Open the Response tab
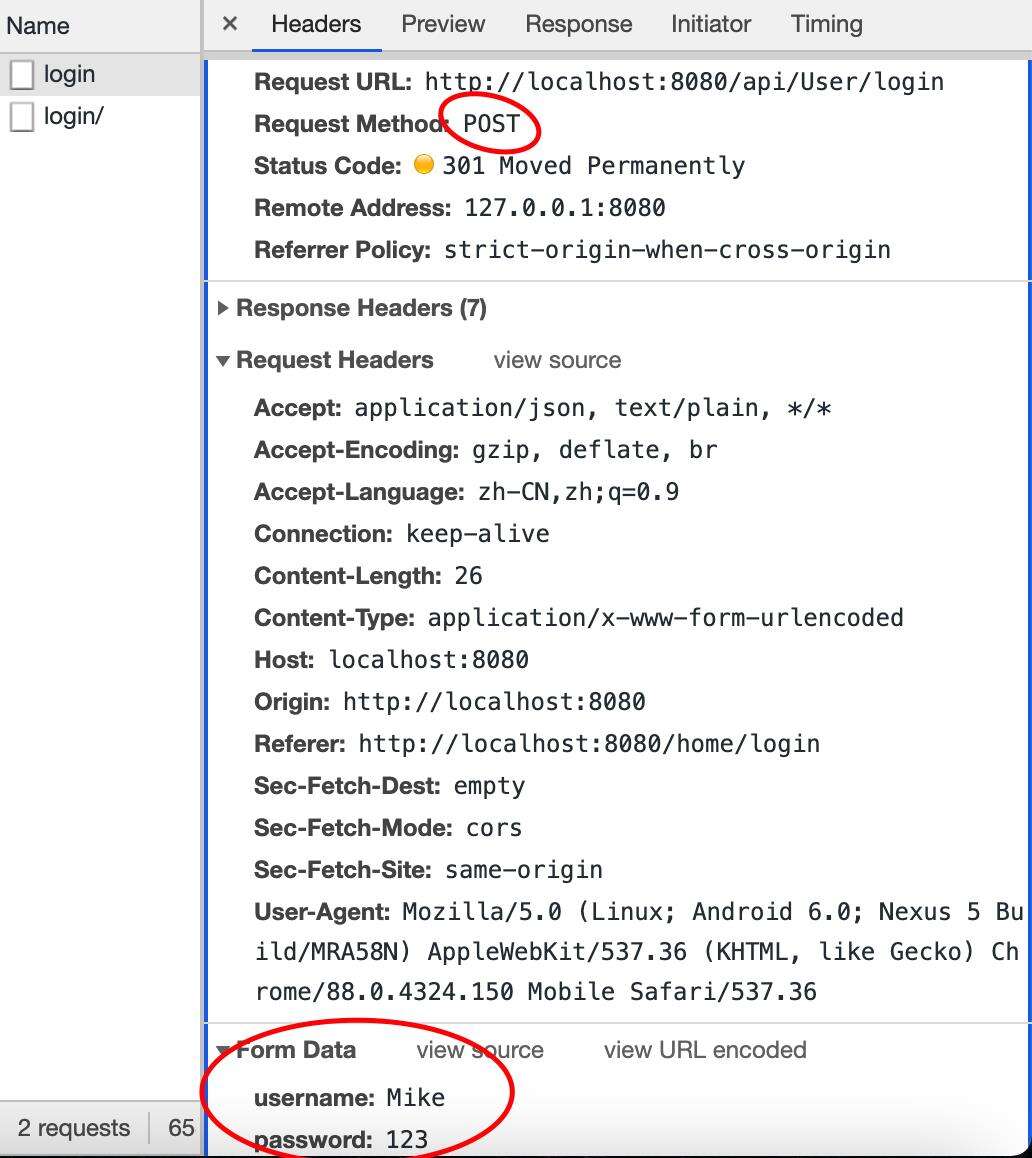 click(x=578, y=24)
